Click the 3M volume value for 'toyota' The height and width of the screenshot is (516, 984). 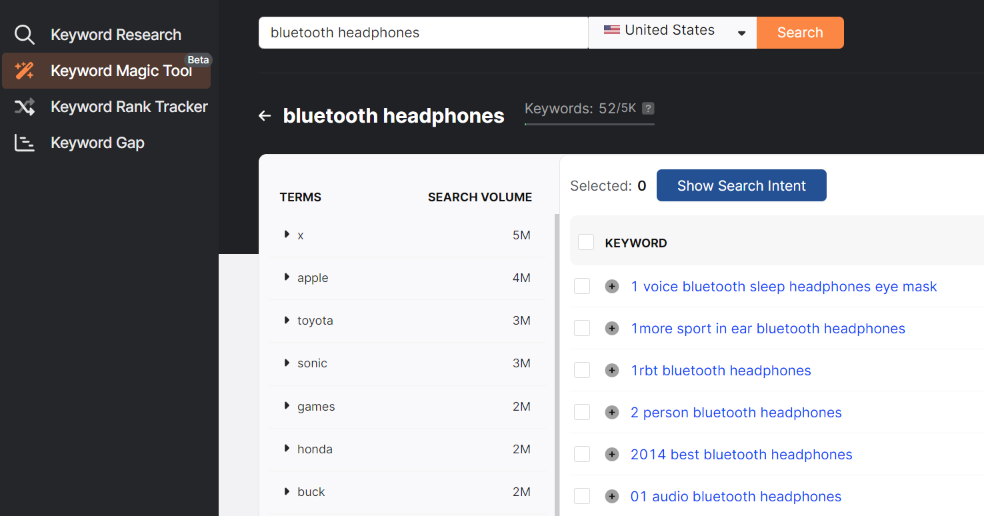pyautogui.click(x=521, y=320)
